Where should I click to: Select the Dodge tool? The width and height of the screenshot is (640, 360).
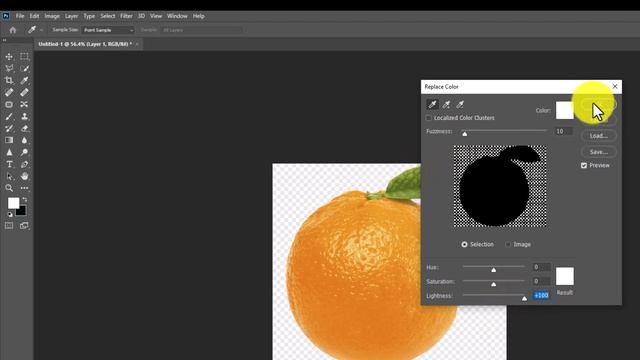(x=24, y=152)
